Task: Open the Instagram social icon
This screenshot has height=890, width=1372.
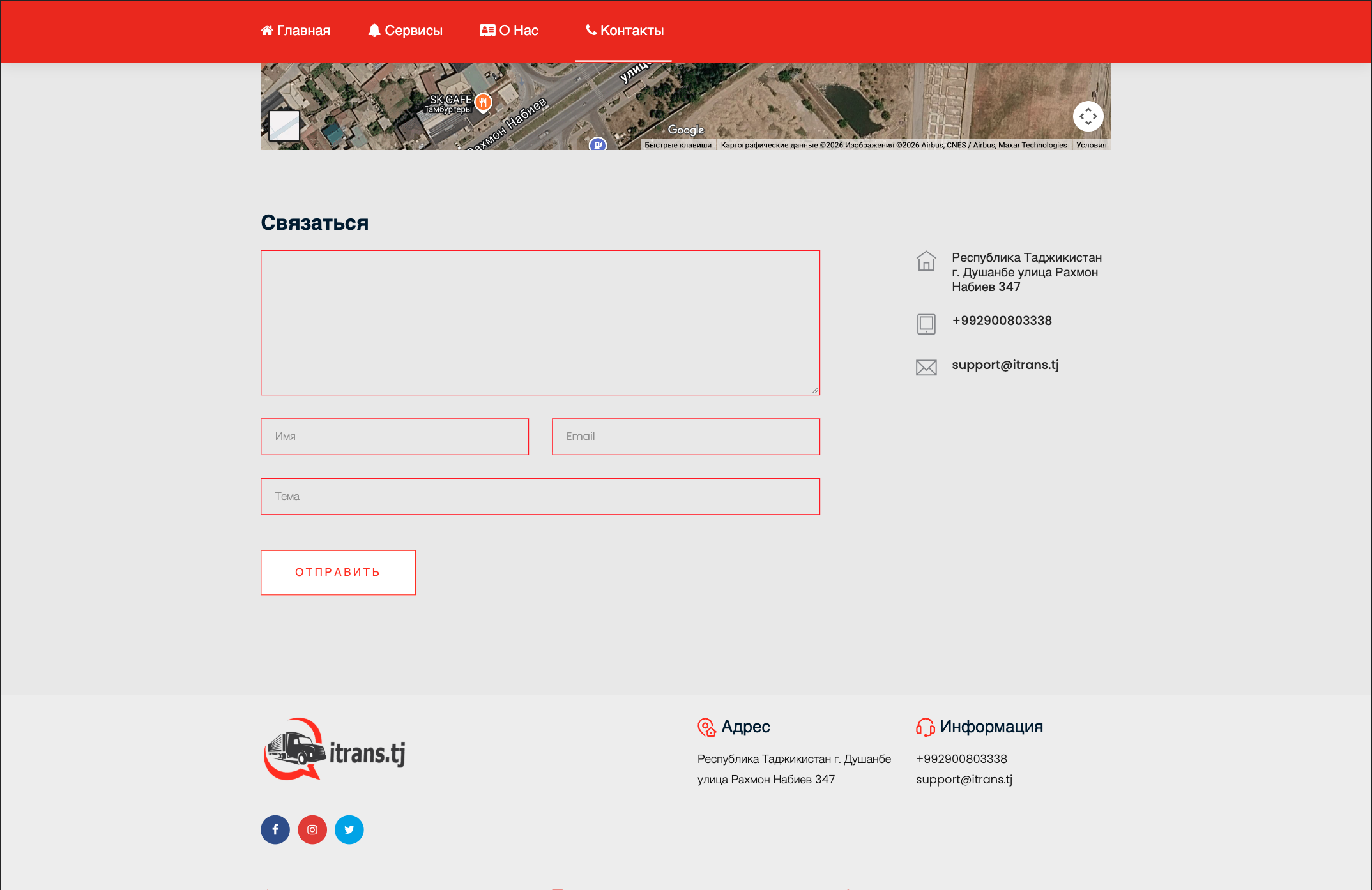Action: tap(312, 830)
